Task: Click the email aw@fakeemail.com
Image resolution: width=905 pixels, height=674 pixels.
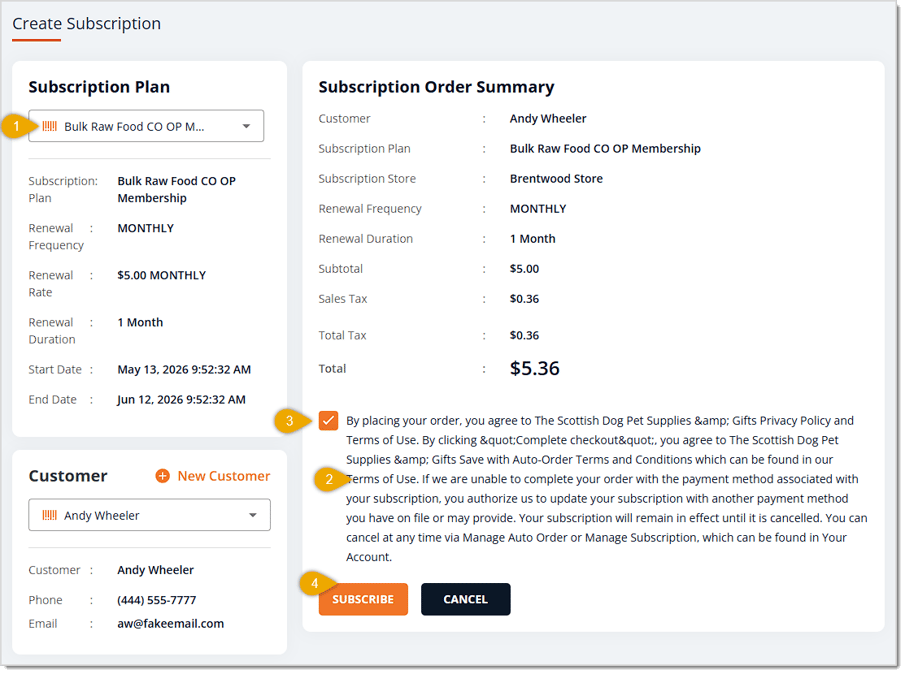Action: tap(170, 624)
